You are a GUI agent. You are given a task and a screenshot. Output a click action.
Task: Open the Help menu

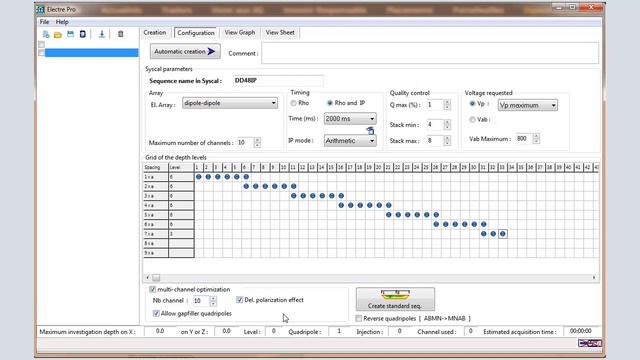coord(62,22)
